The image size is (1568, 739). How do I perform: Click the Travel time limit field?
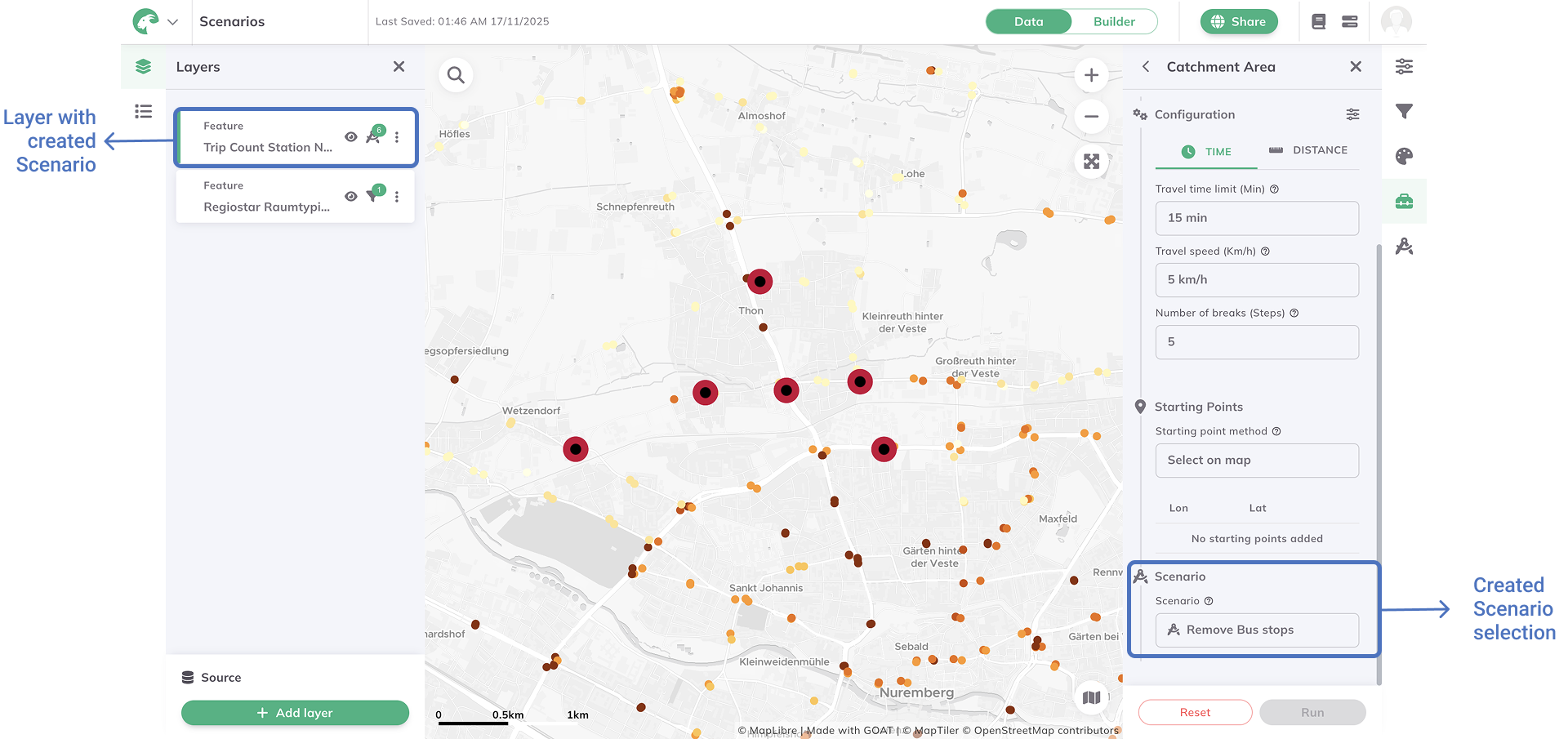click(x=1256, y=218)
